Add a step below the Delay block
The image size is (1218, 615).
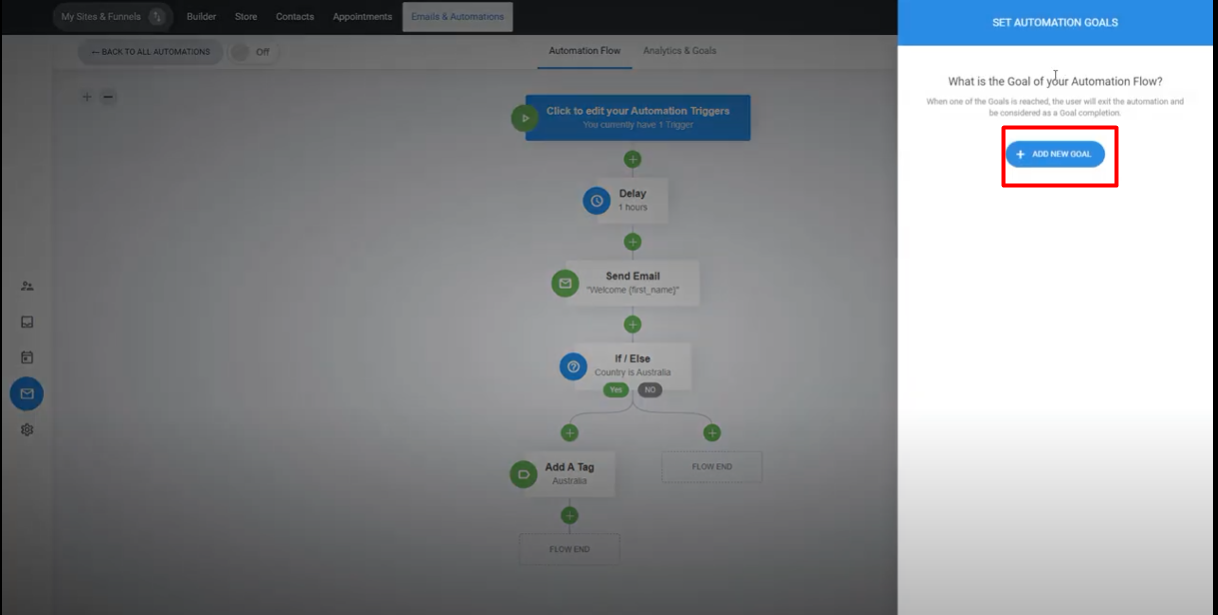click(x=632, y=242)
